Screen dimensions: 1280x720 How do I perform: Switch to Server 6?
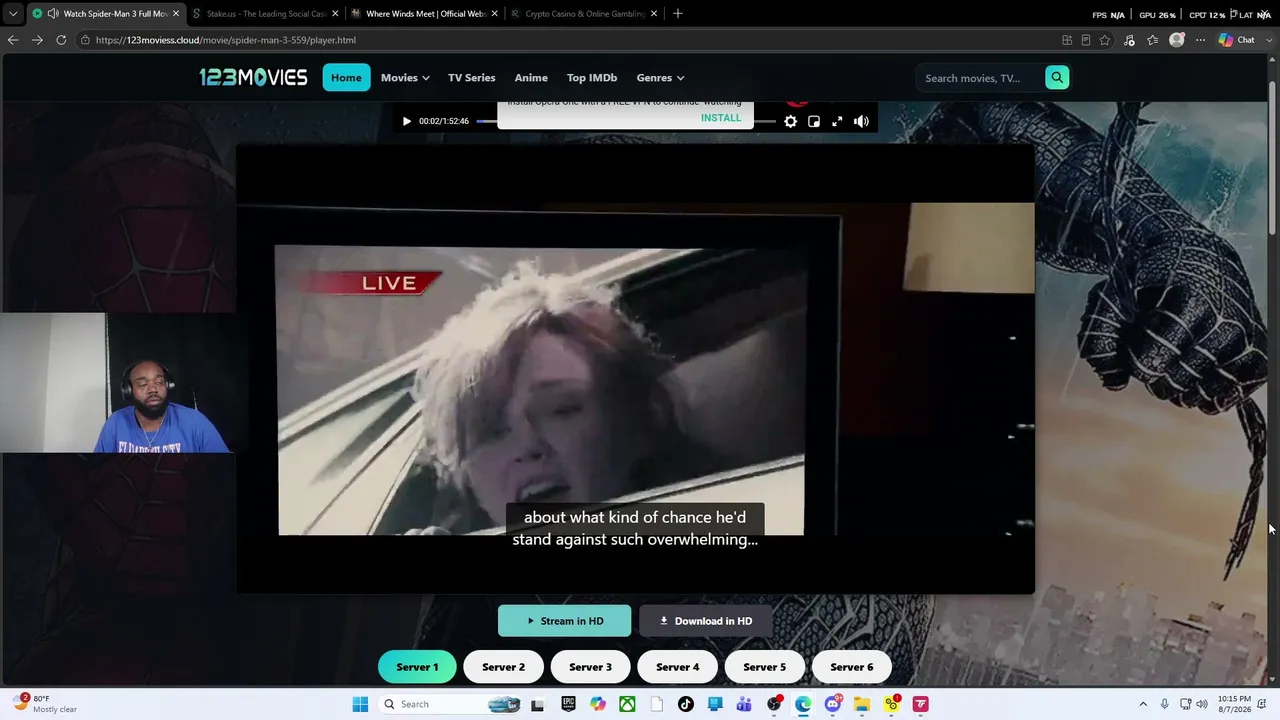pos(852,667)
